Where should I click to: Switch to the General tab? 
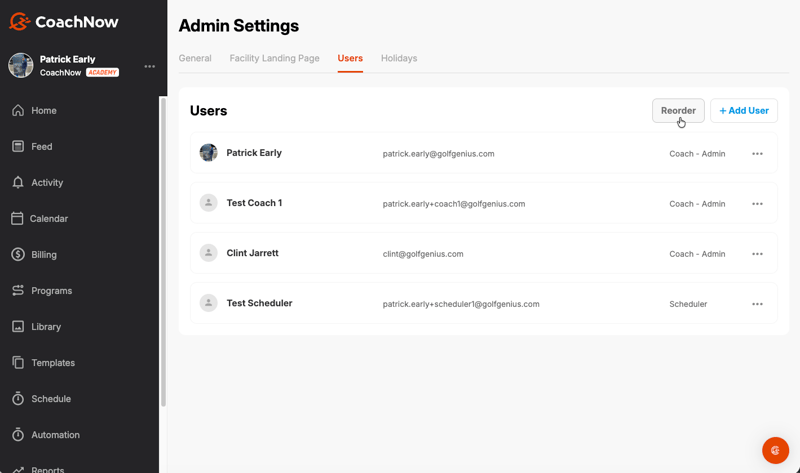point(195,58)
